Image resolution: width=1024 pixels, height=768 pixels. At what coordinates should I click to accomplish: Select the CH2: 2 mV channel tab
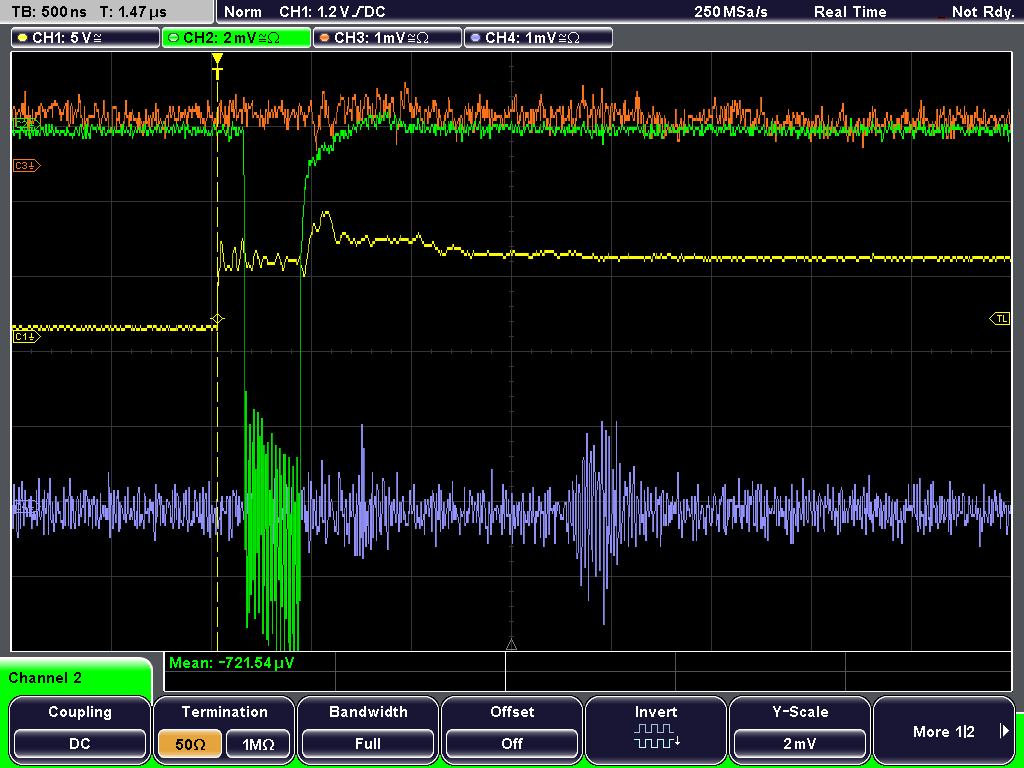[236, 38]
